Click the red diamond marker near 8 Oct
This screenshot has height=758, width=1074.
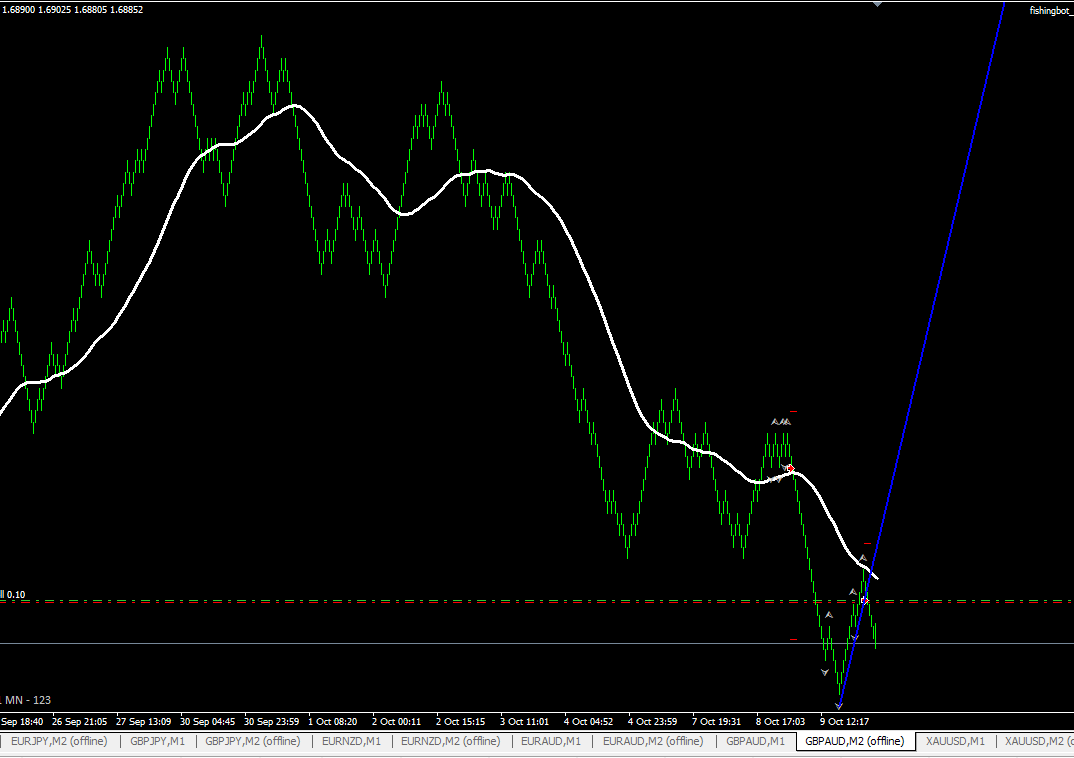tap(791, 469)
